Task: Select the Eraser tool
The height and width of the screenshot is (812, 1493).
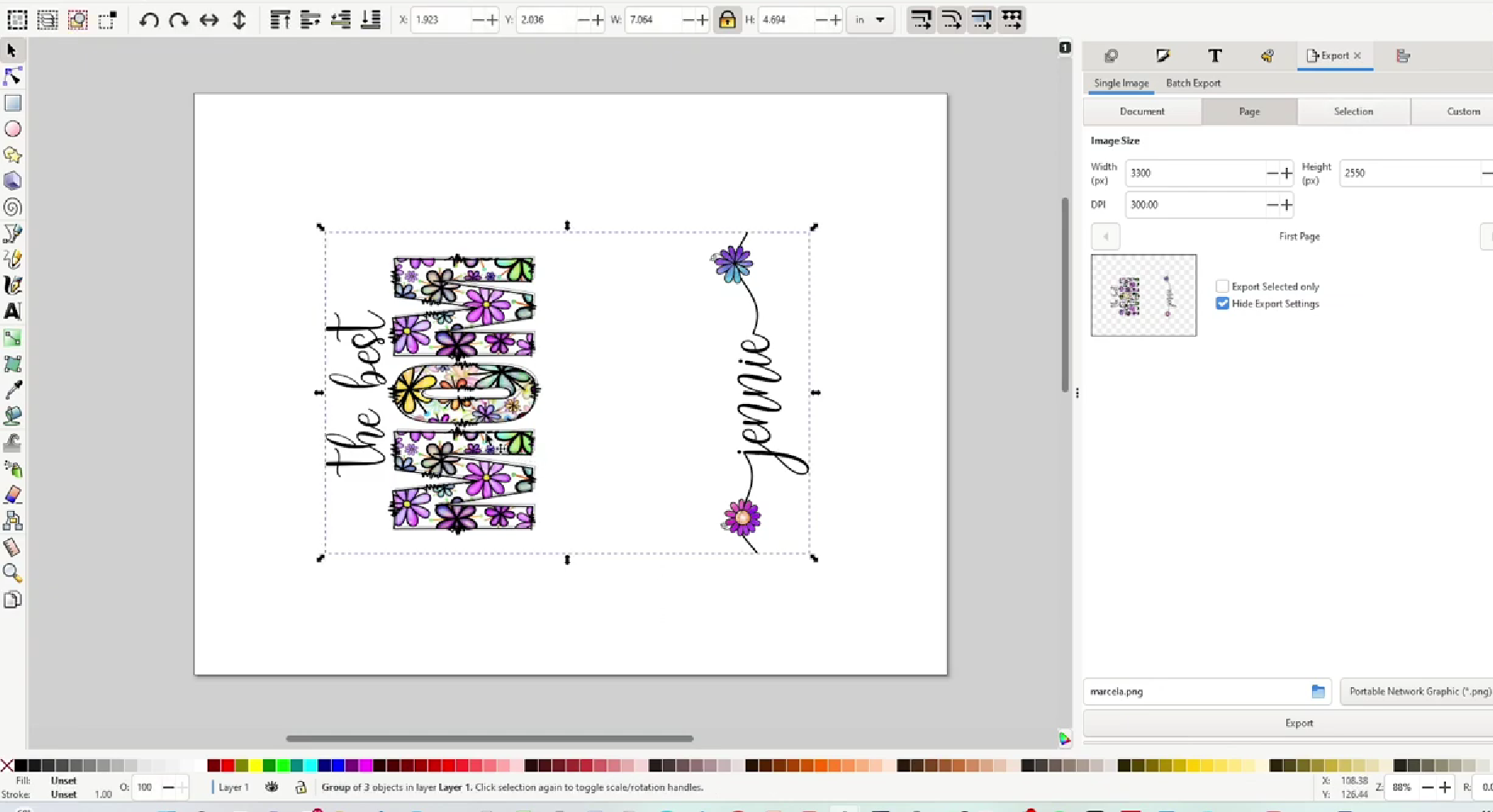Action: coord(13,495)
